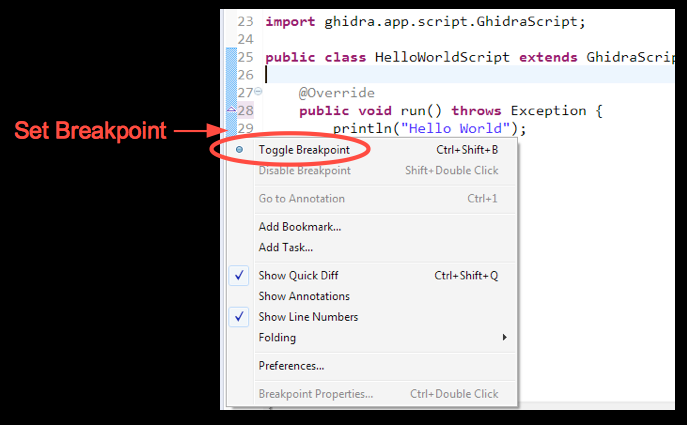The image size is (687, 425).
Task: Click the override marker triangle at line 28
Action: [232, 110]
